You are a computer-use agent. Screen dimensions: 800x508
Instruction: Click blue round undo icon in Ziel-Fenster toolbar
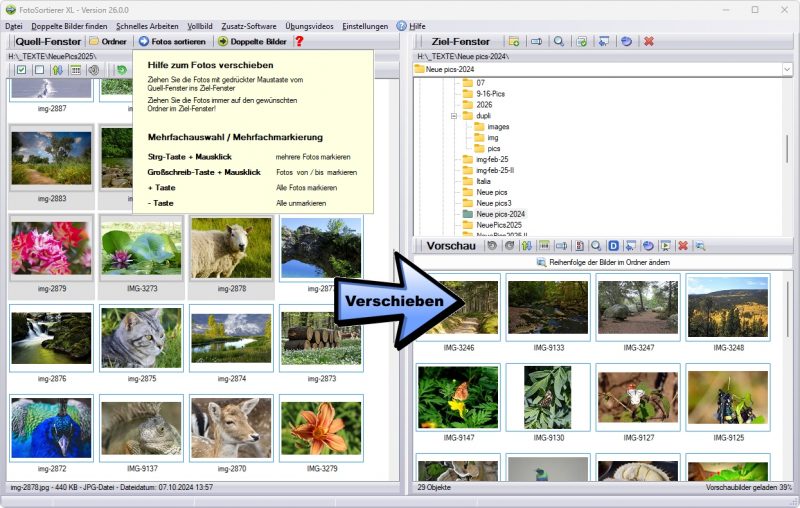pyautogui.click(x=627, y=41)
